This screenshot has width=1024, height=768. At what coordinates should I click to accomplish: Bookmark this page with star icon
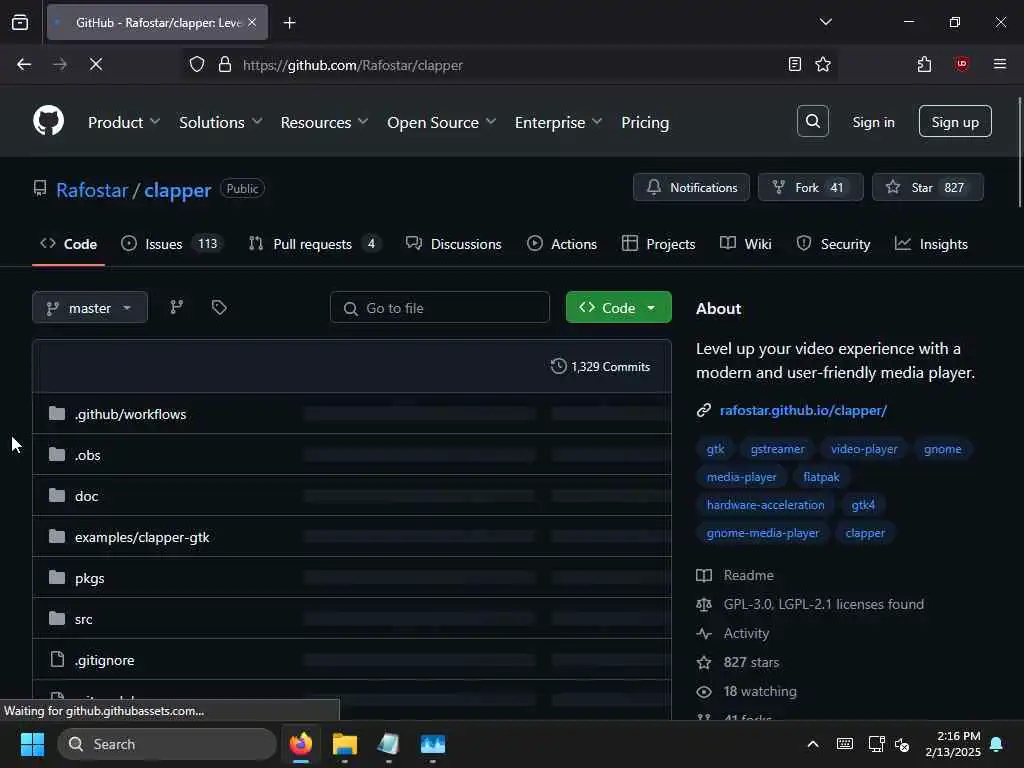point(823,64)
